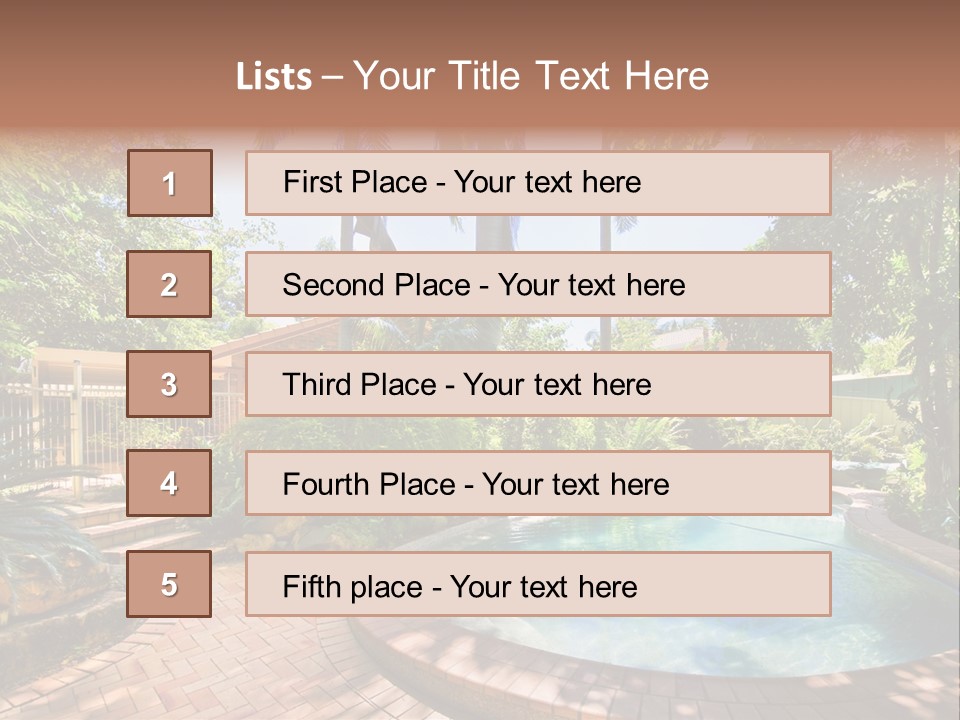The height and width of the screenshot is (720, 960).
Task: Select the Fifth place text box
Action: point(538,584)
